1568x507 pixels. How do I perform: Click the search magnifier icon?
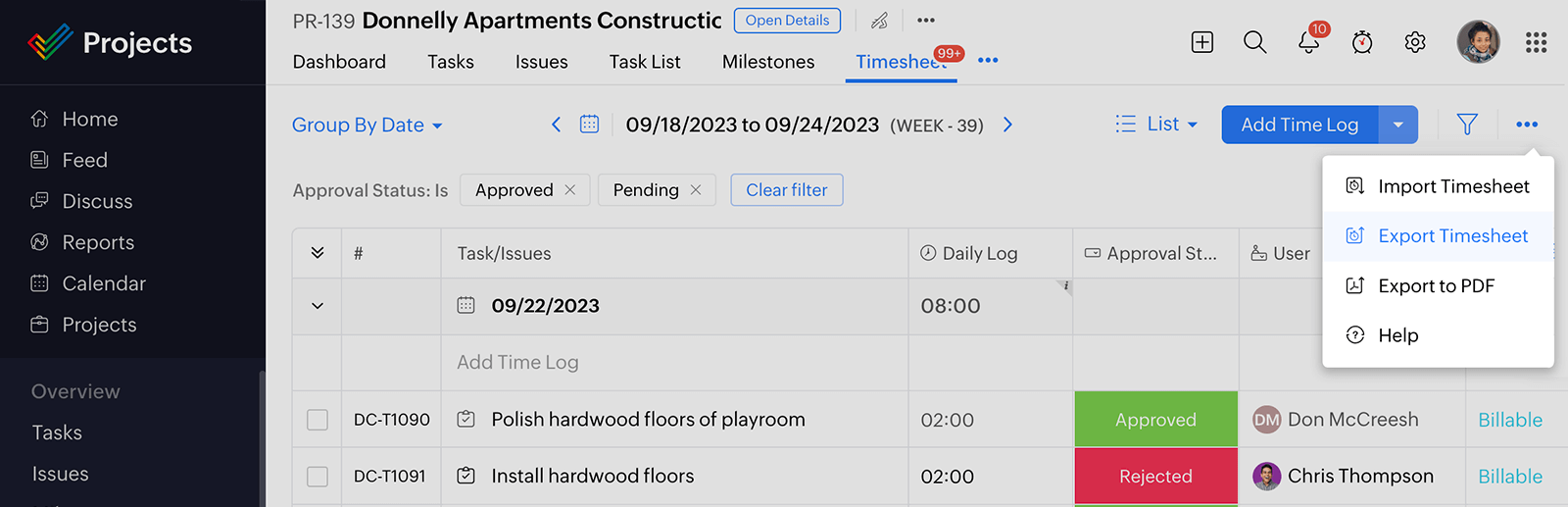coord(1254,42)
